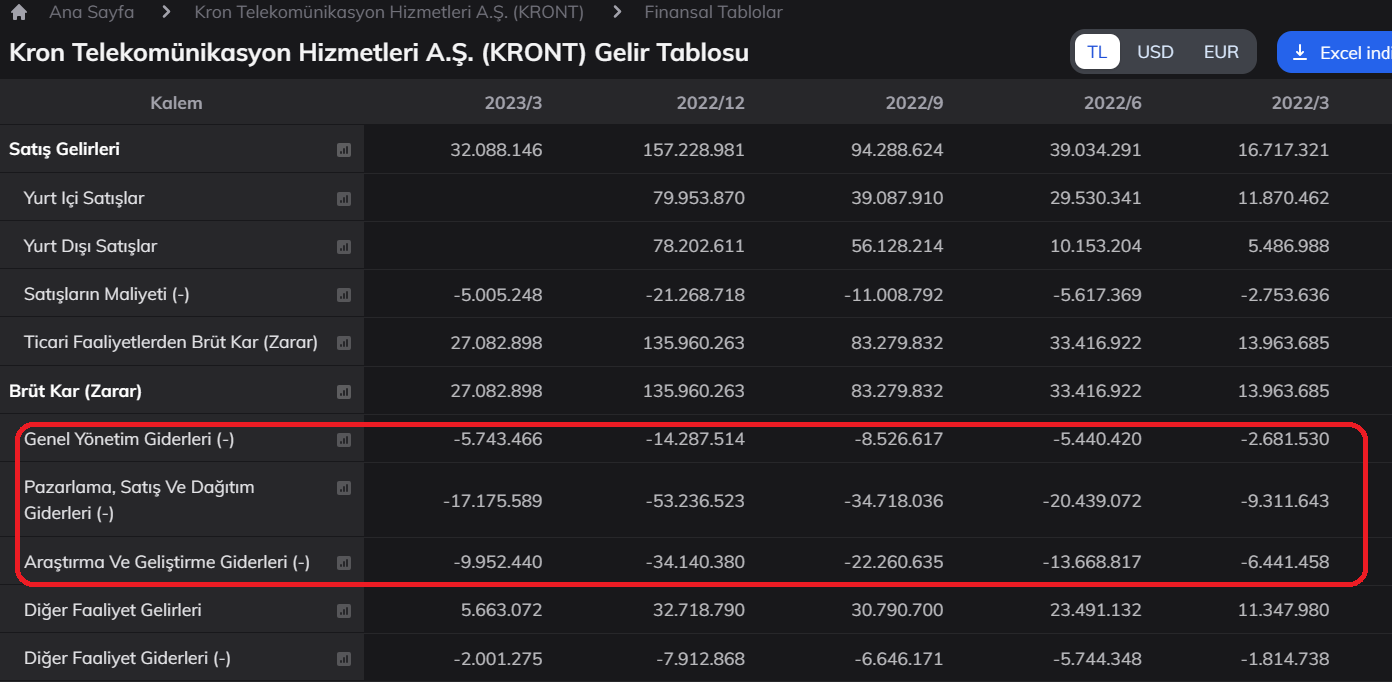Screen dimensions: 1392x682
Task: Open Kron Telekomünikasyon breadcrumb link
Action: point(389,13)
